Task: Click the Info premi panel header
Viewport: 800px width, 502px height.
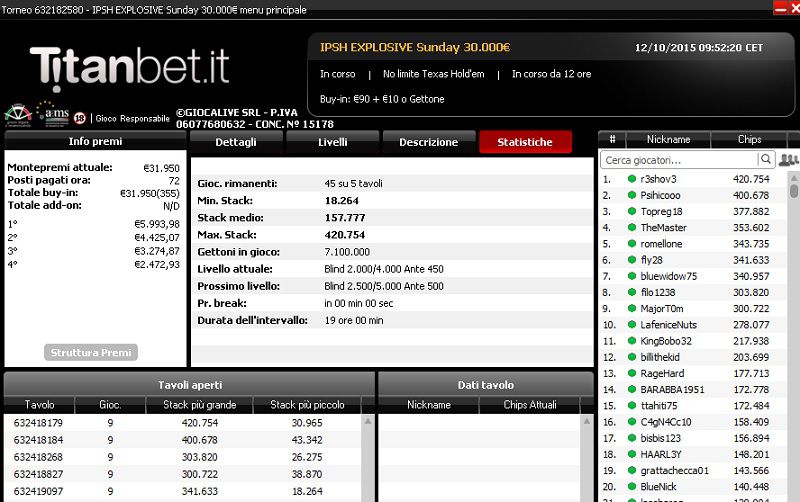Action: pyautogui.click(x=95, y=141)
